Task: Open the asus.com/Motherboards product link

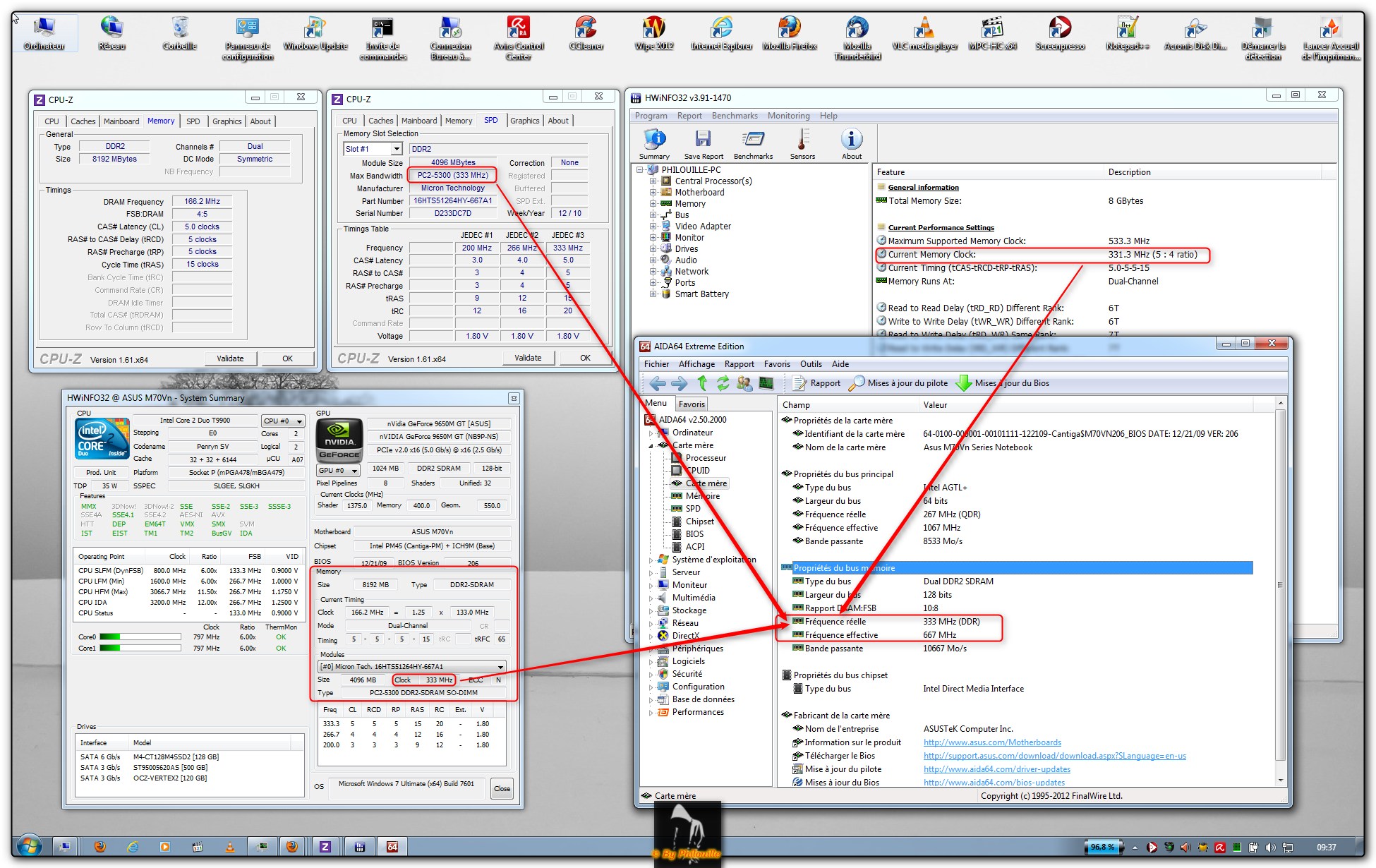Action: tap(991, 742)
